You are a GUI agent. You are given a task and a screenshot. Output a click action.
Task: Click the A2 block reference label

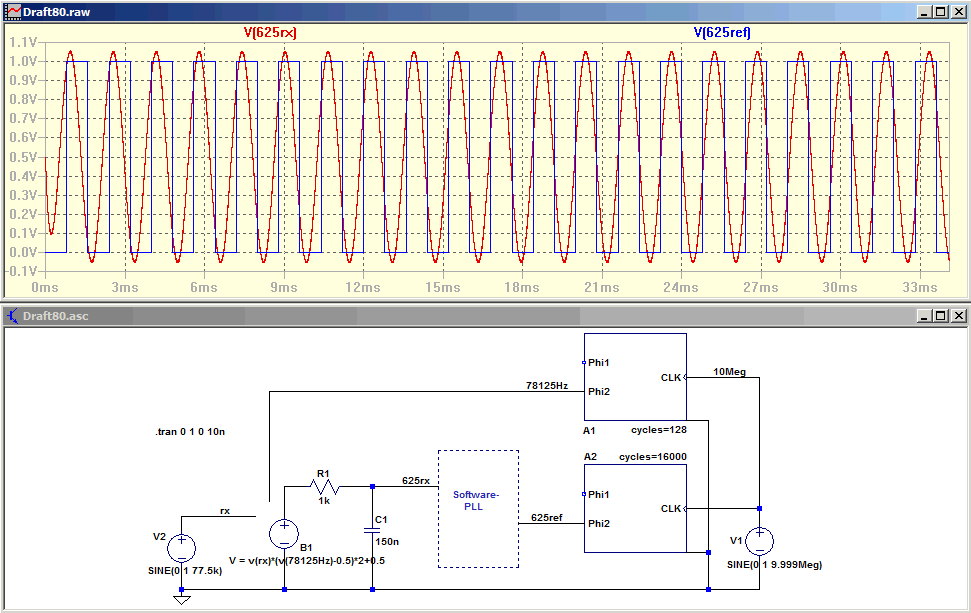590,457
